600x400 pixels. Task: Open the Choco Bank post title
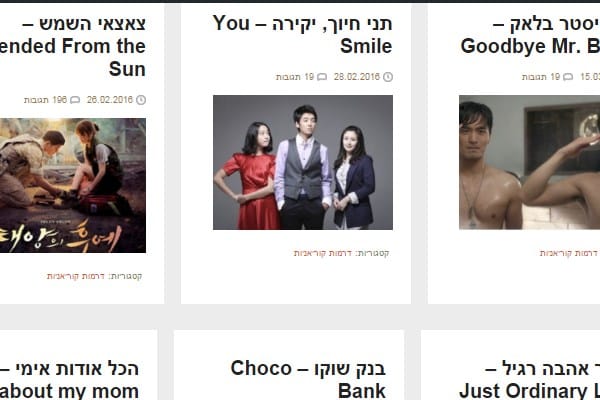(x=308, y=380)
